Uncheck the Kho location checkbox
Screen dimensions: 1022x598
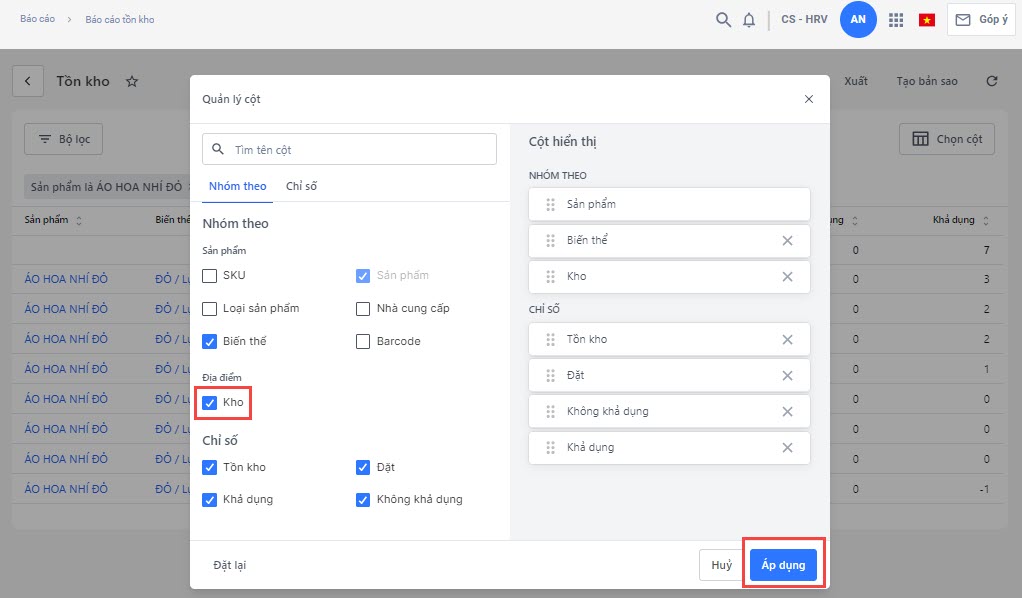210,402
